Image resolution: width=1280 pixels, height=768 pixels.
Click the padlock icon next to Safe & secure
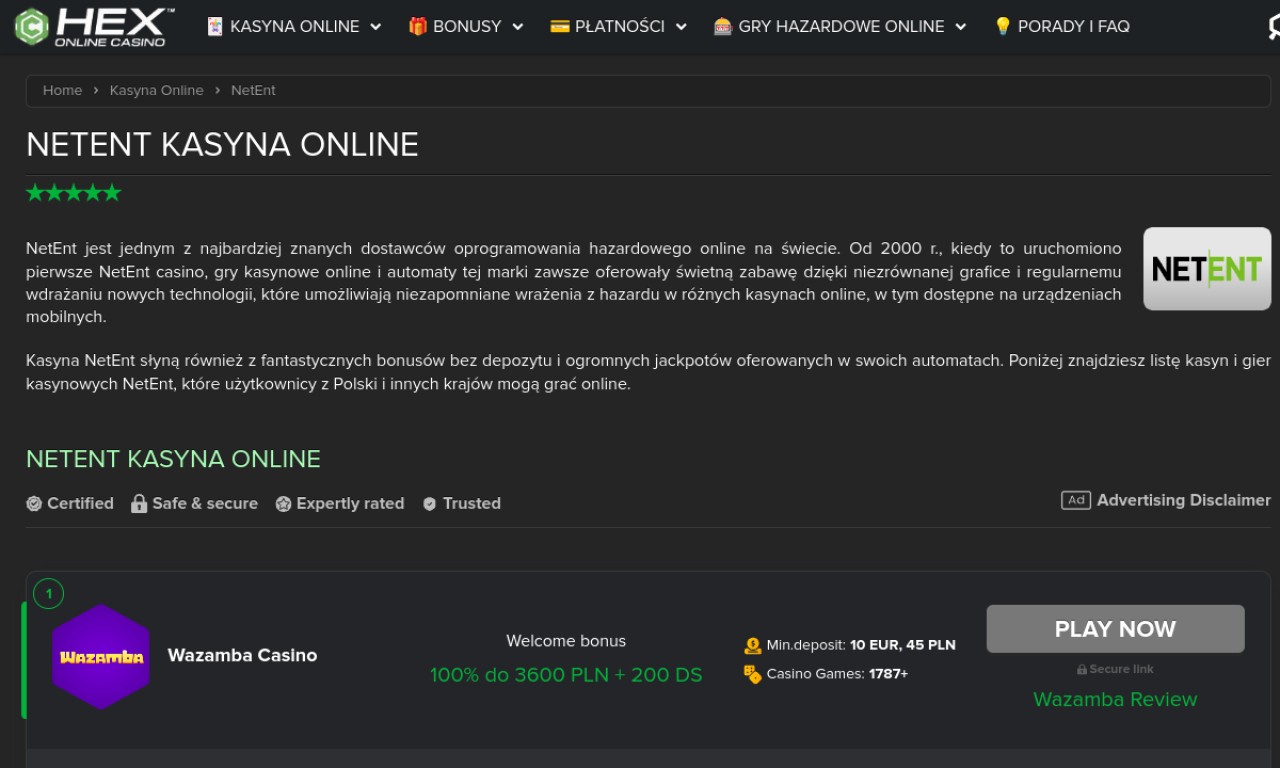point(139,503)
